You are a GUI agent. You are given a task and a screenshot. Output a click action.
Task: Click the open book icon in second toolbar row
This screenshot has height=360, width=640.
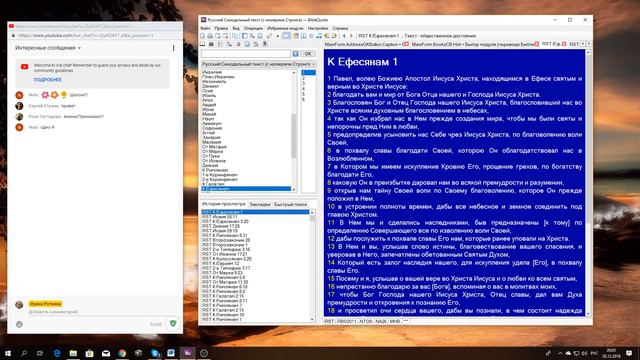tap(202, 44)
